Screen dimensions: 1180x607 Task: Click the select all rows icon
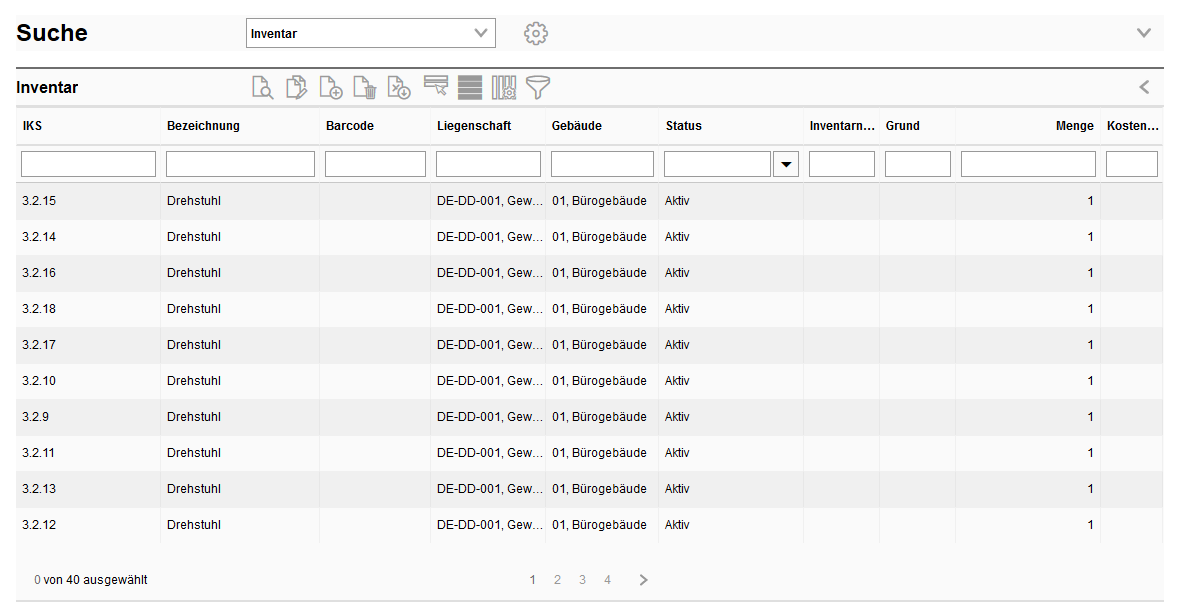pos(470,88)
